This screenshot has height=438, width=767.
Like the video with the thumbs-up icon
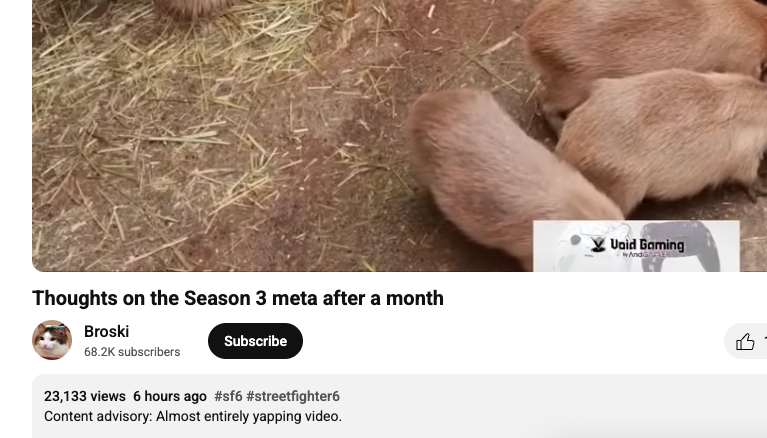point(745,341)
